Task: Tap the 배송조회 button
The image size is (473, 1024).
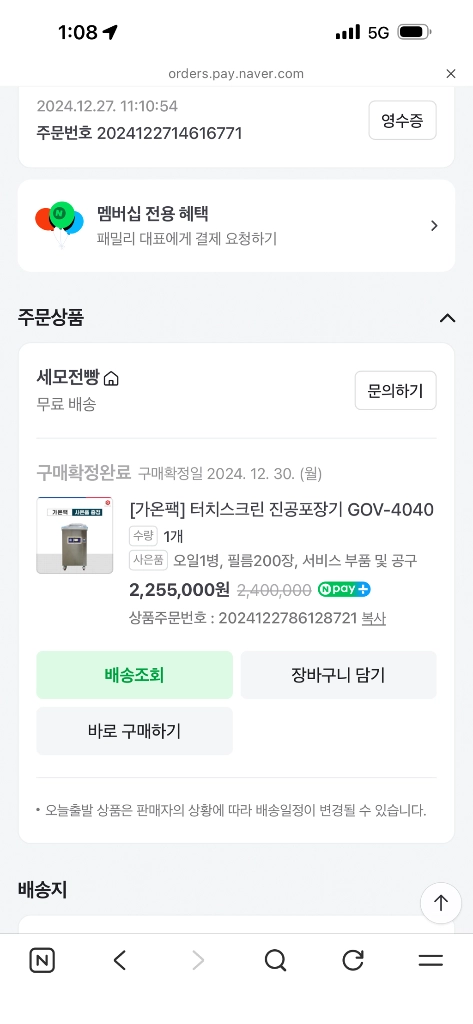Action: (135, 675)
